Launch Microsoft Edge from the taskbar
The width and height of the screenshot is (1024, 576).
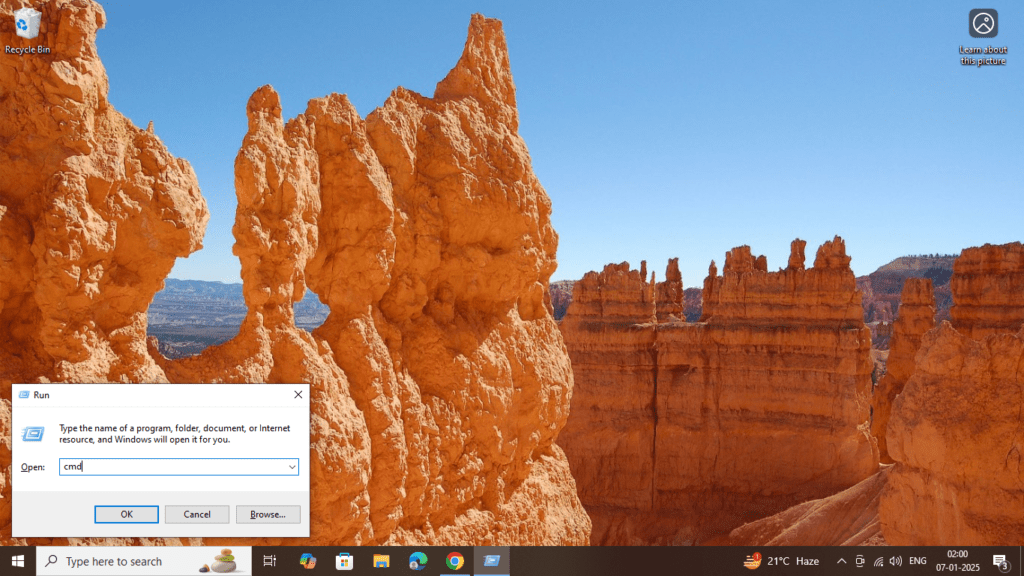point(418,561)
